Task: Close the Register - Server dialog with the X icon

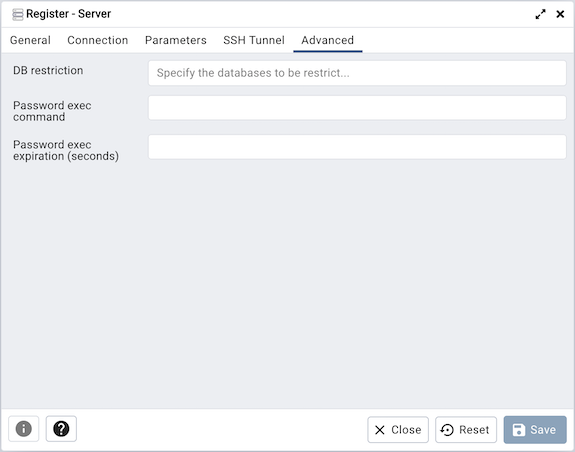Action: coord(560,14)
